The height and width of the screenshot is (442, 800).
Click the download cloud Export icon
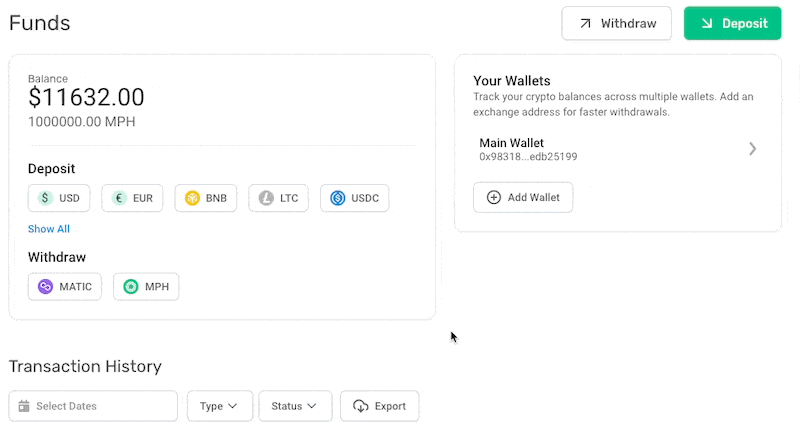click(x=361, y=406)
